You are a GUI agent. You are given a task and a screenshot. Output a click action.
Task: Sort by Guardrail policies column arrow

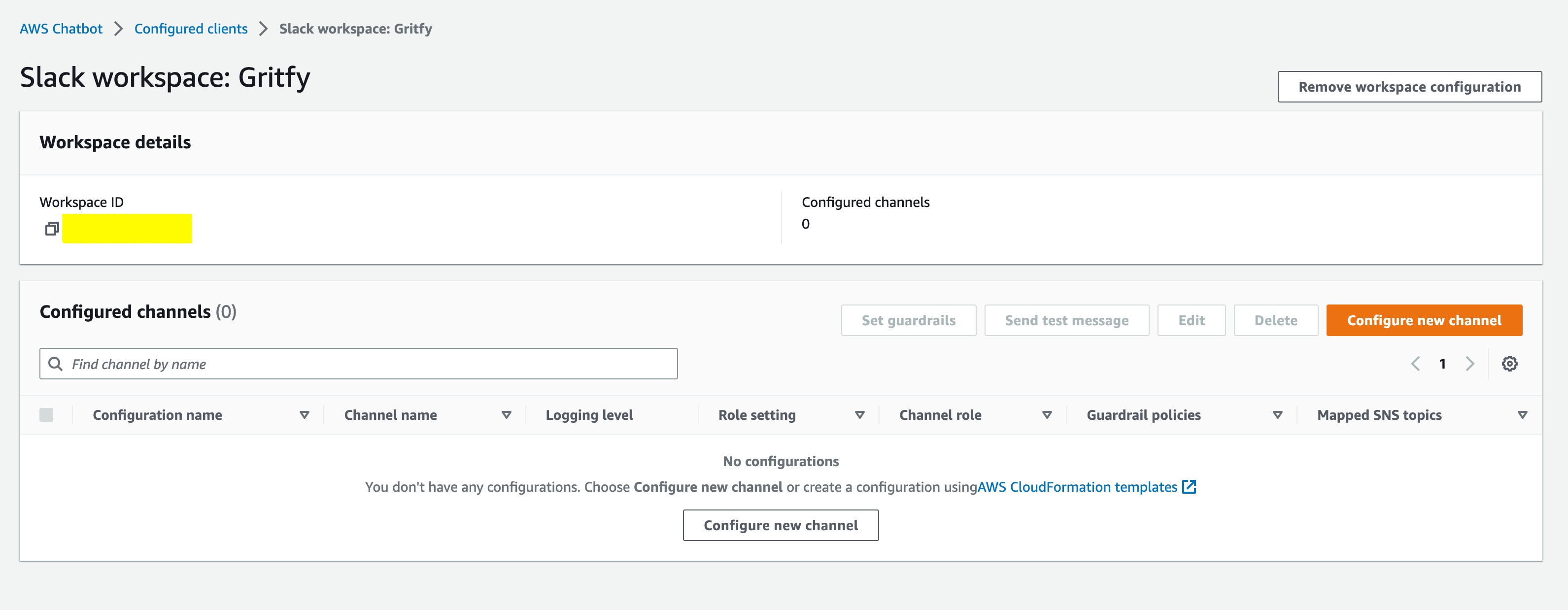pyautogui.click(x=1278, y=414)
